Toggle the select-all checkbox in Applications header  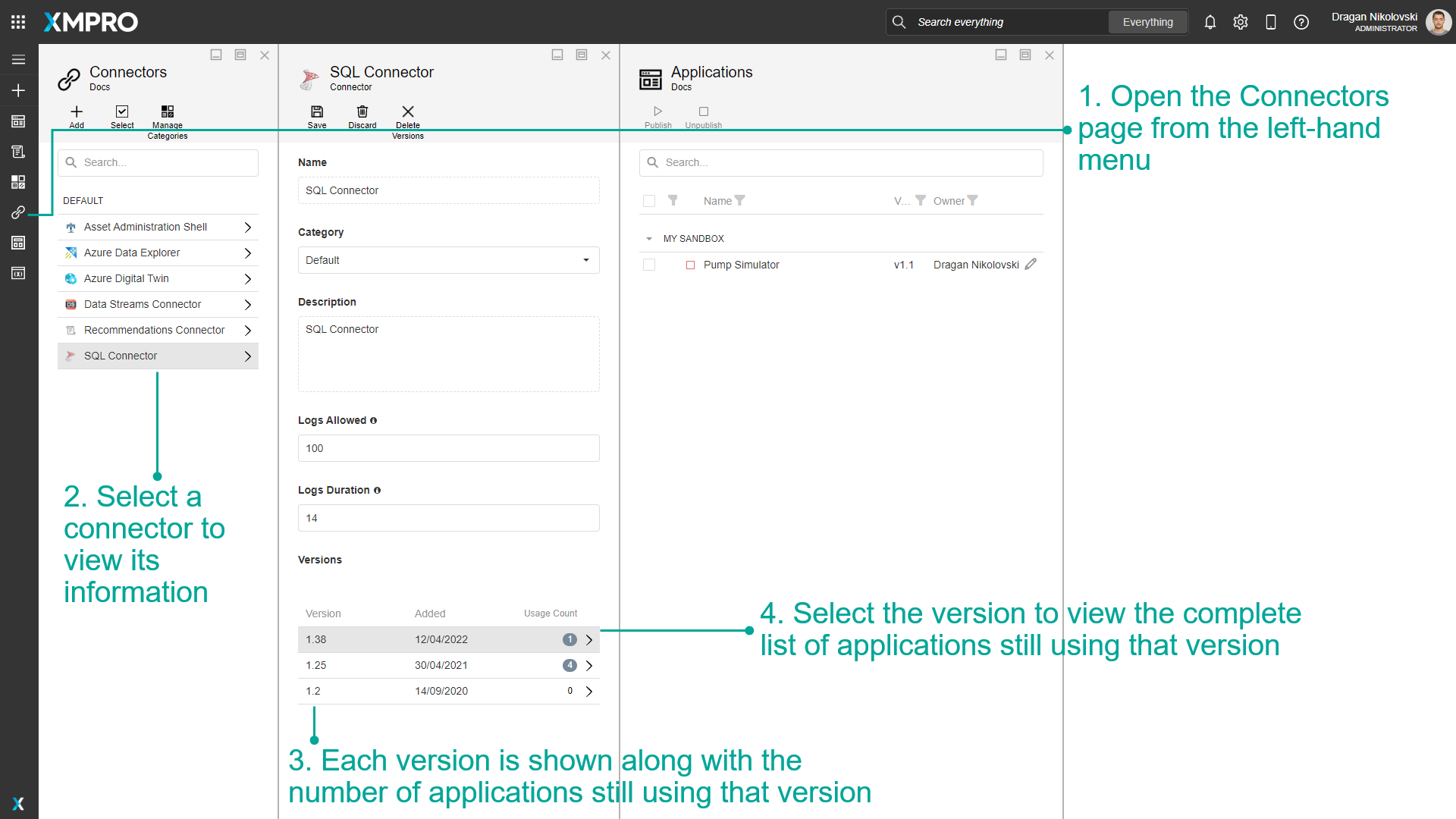pyautogui.click(x=649, y=201)
